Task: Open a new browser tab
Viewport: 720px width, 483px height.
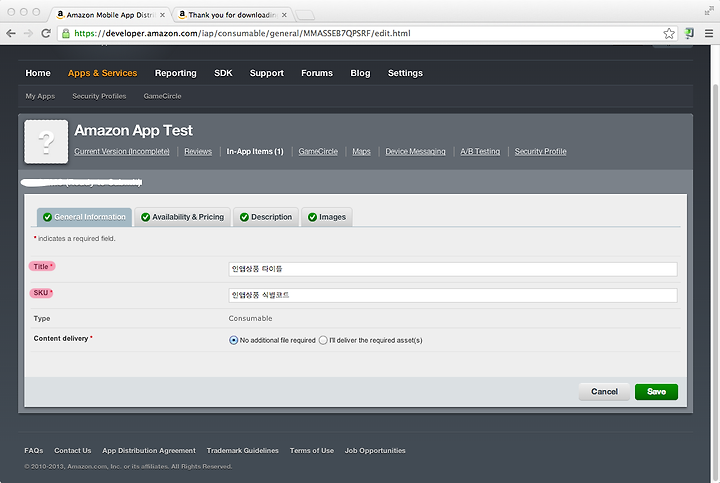Action: (305, 15)
